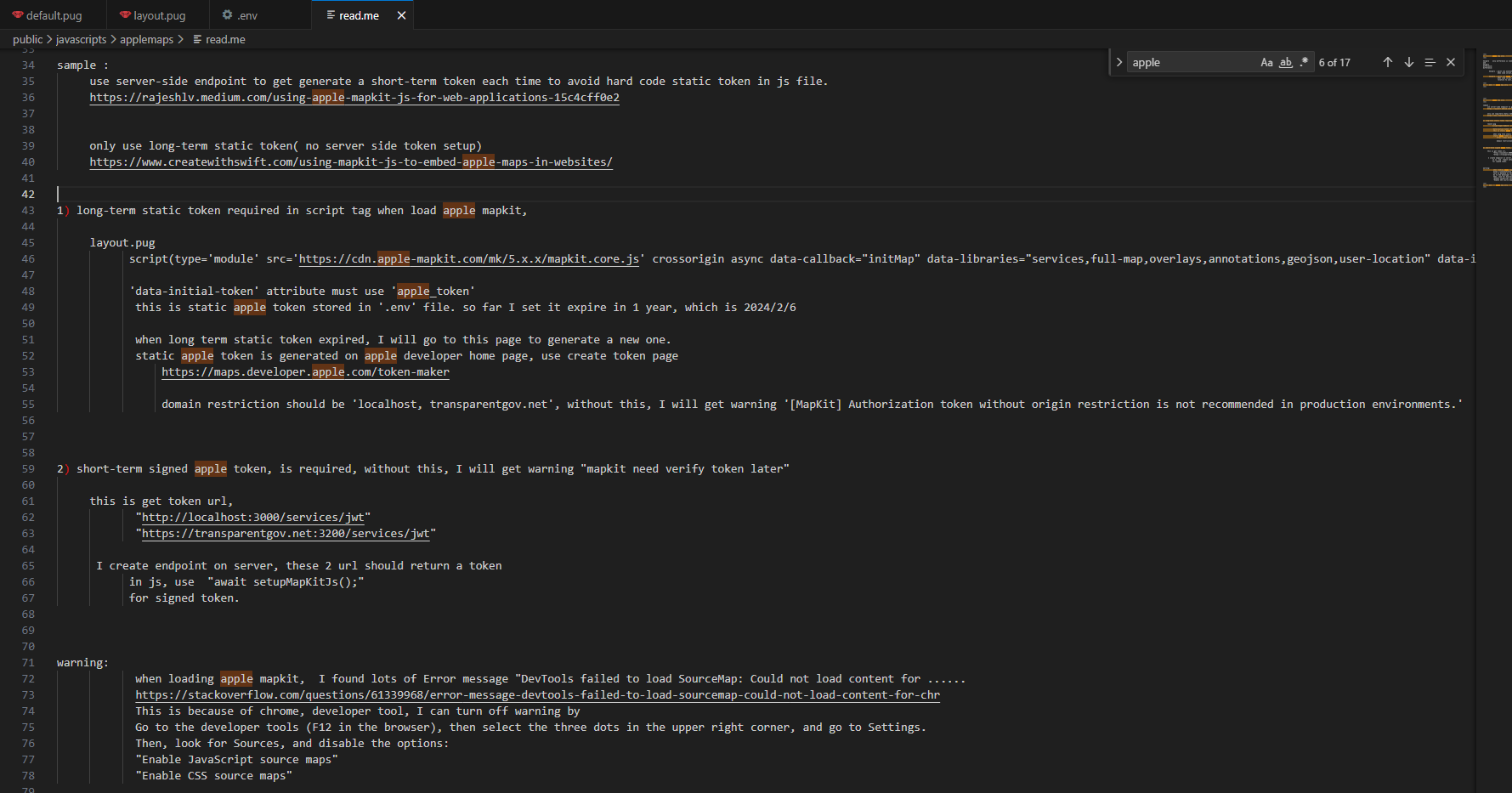Viewport: 1512px width, 793px height.
Task: Toggle Match Case in find widget
Action: coord(1266,62)
